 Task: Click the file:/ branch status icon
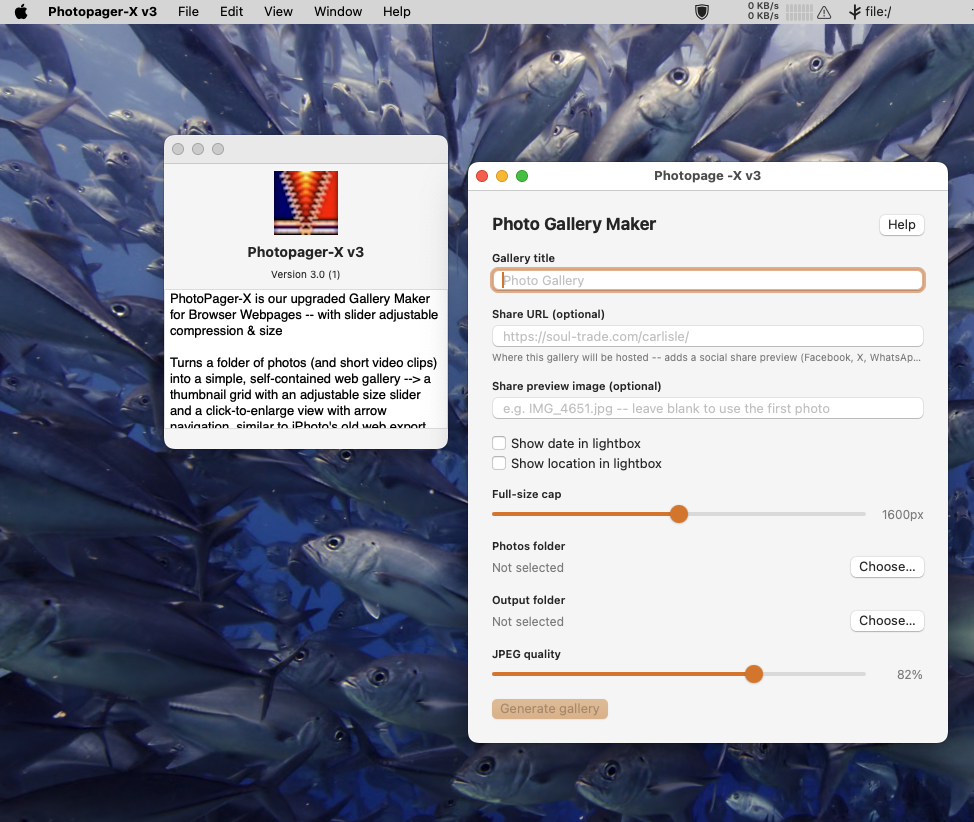[x=855, y=12]
